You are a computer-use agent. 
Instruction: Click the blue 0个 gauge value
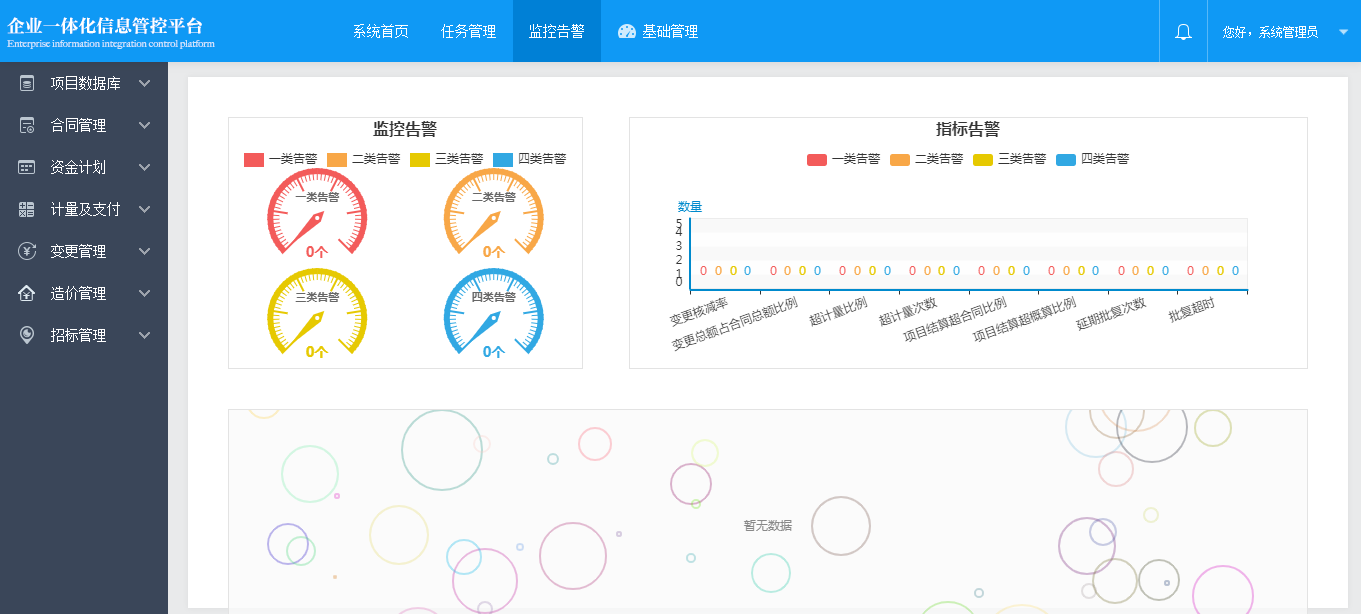click(x=494, y=352)
